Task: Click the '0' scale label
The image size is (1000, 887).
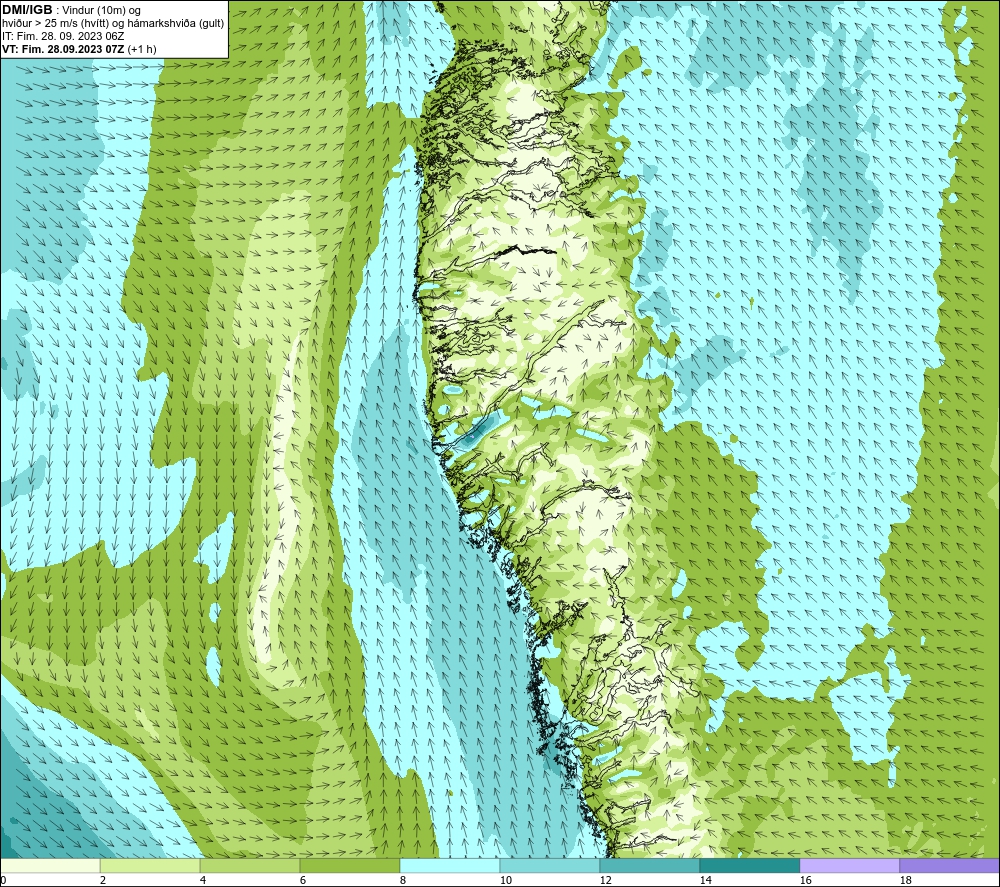Action: [3, 880]
